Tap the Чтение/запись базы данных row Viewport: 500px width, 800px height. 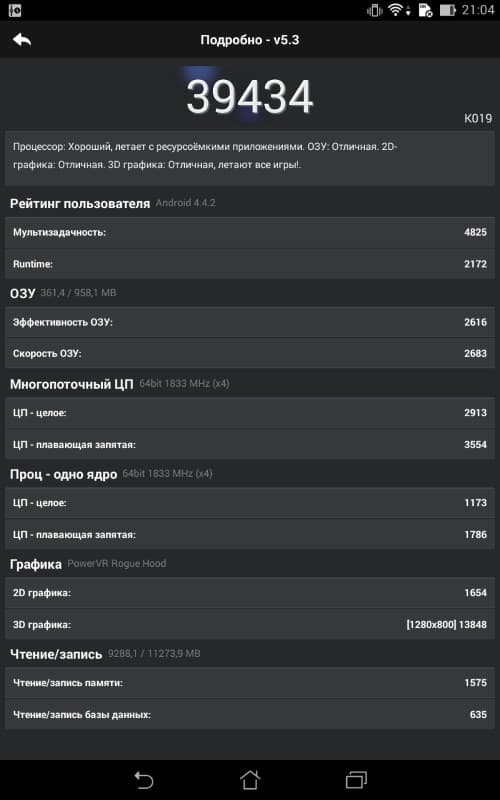(x=250, y=715)
